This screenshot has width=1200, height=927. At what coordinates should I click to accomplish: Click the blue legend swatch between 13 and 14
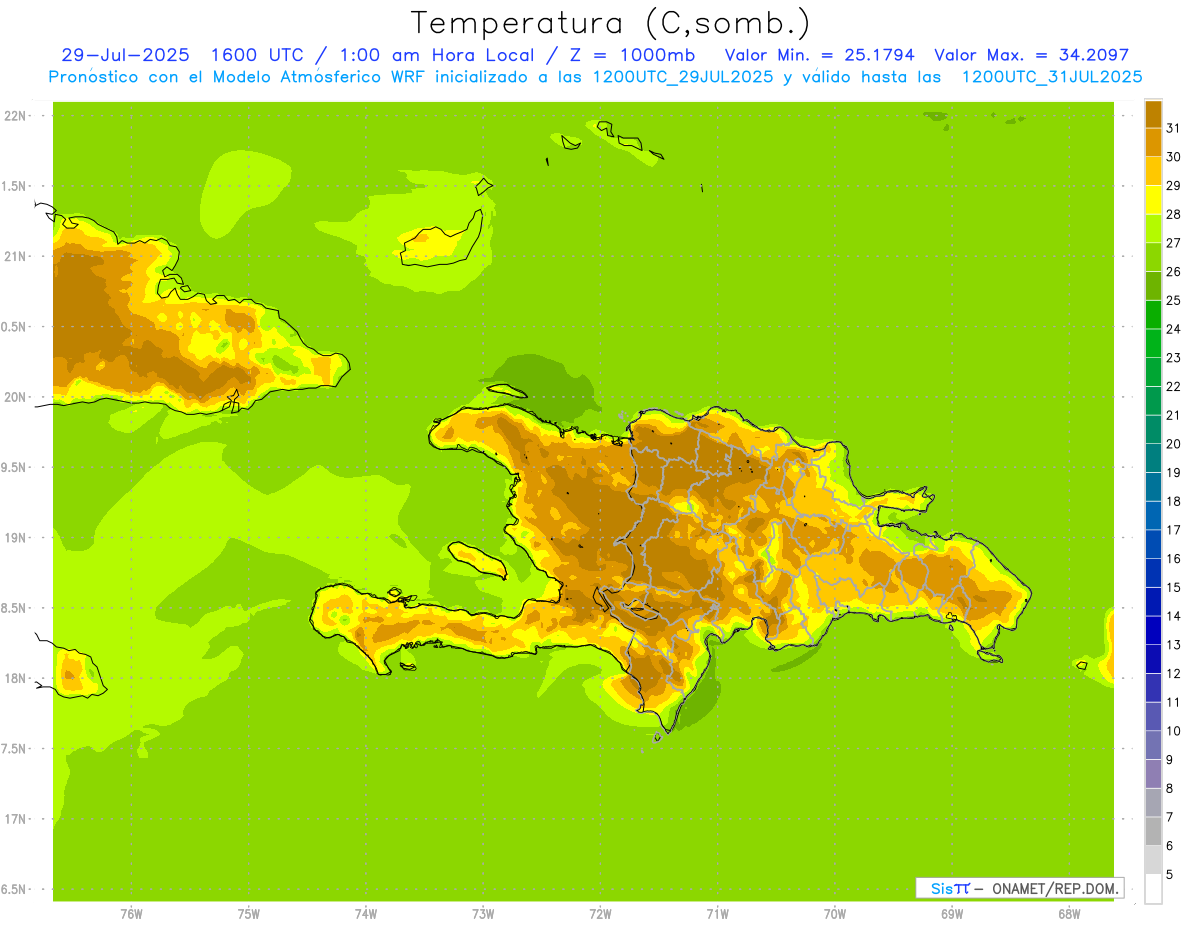[x=1153, y=630]
